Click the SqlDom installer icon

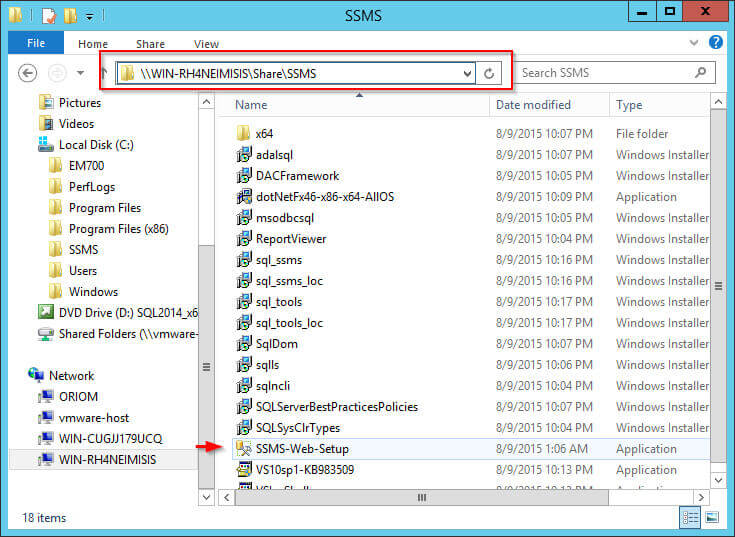click(244, 344)
